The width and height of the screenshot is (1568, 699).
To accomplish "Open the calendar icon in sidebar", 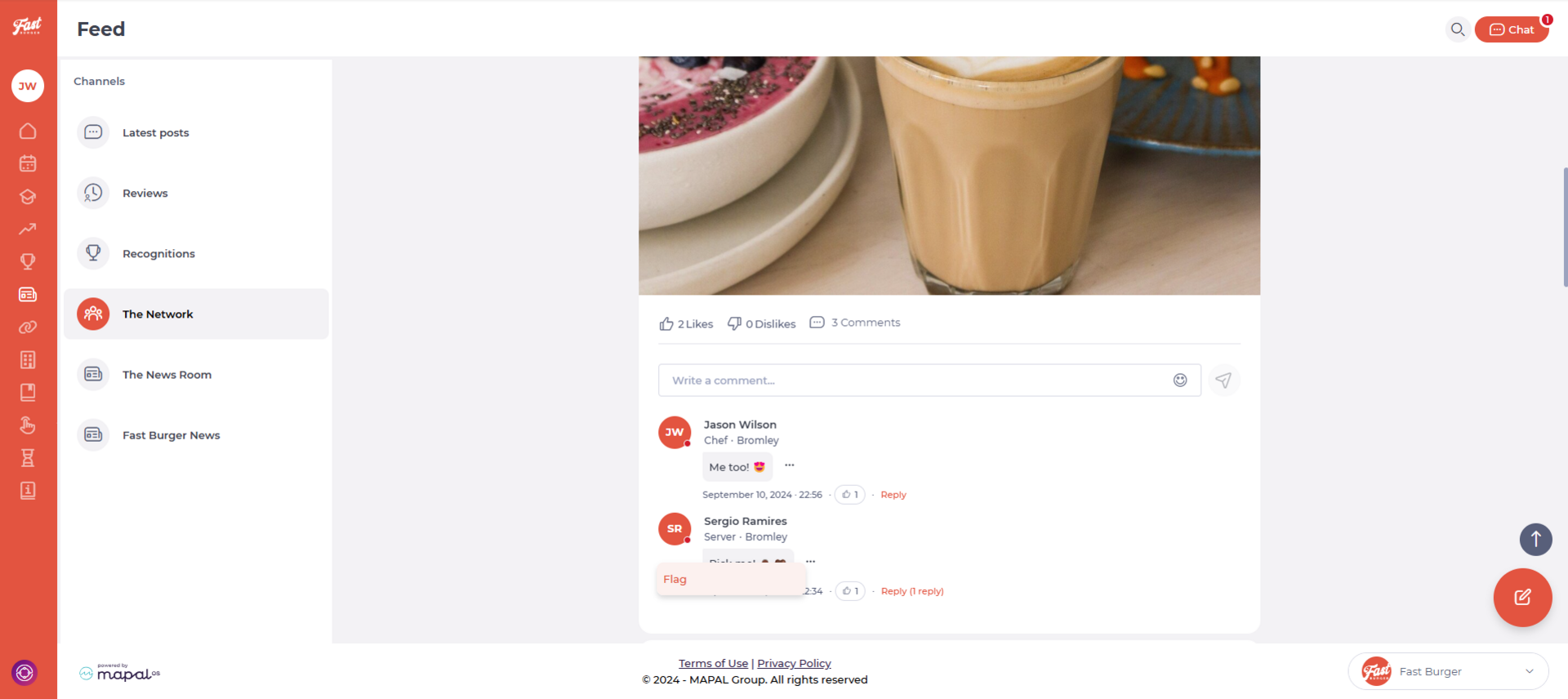I will pos(28,163).
